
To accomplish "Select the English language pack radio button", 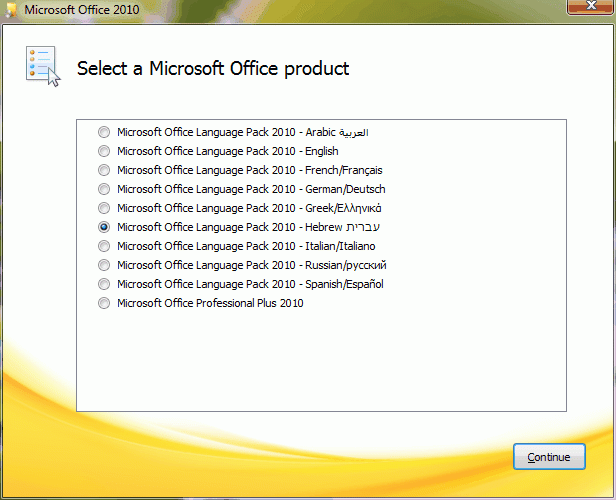I will [104, 151].
